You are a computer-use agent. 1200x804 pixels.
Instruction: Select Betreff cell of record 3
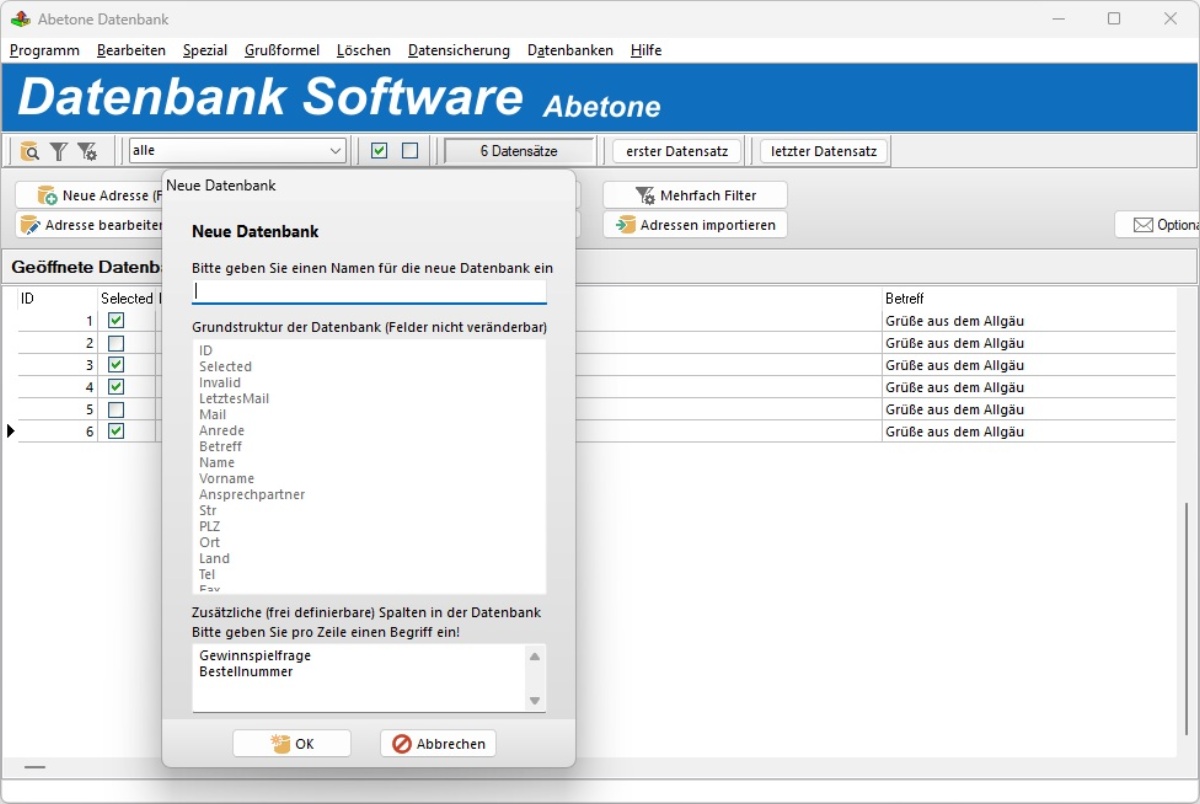click(1029, 365)
